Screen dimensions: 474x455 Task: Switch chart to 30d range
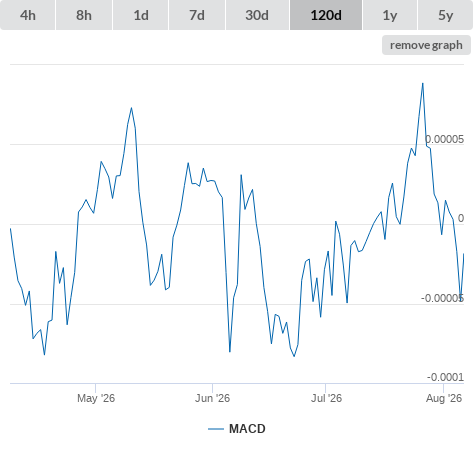257,15
